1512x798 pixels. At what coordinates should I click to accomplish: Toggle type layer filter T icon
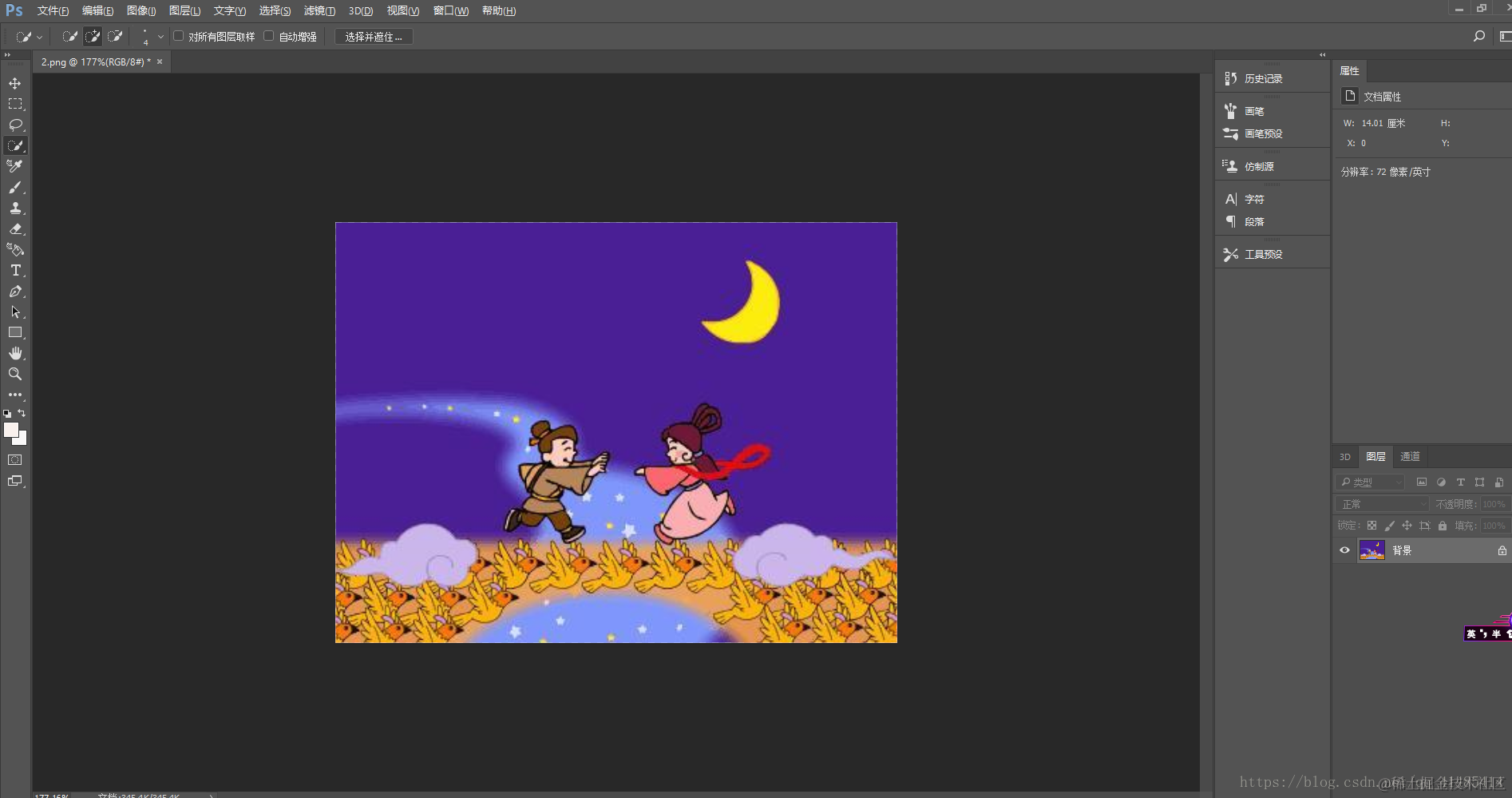point(1461,482)
